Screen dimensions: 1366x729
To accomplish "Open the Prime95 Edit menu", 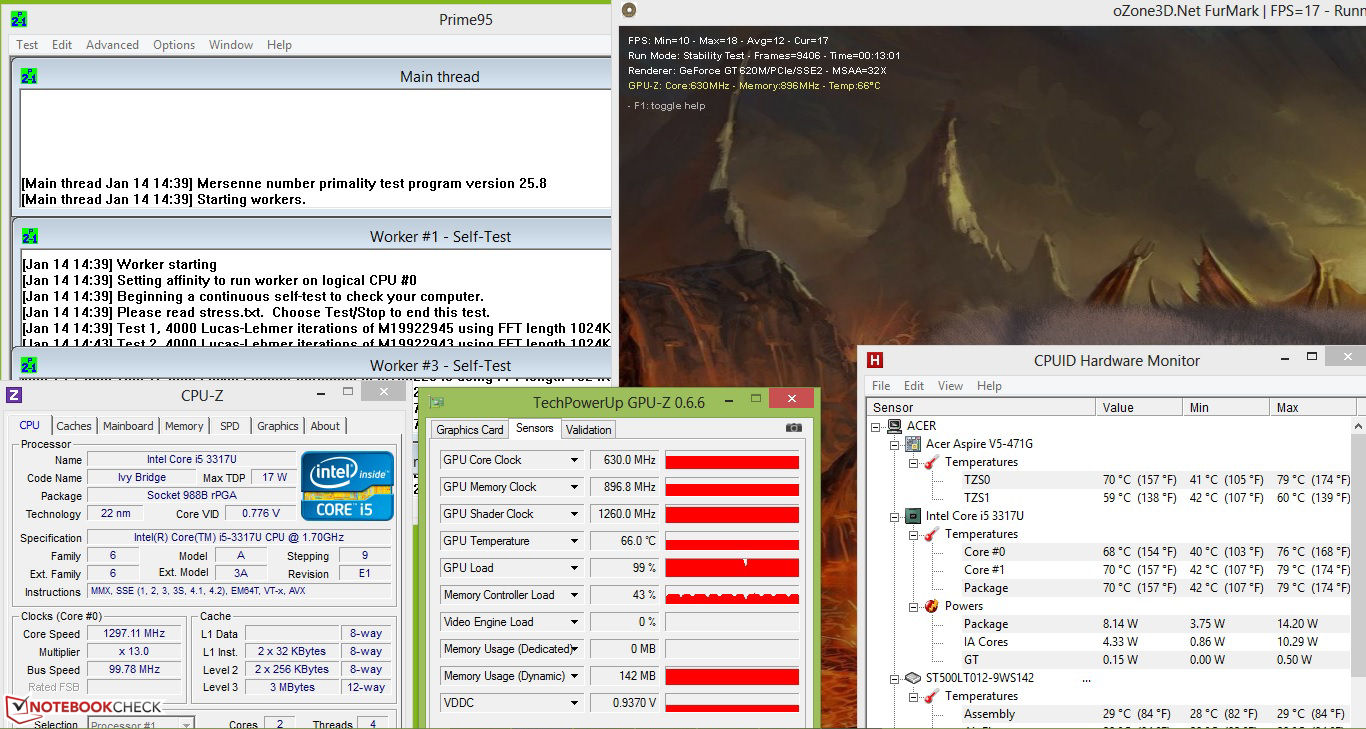I will pos(62,45).
